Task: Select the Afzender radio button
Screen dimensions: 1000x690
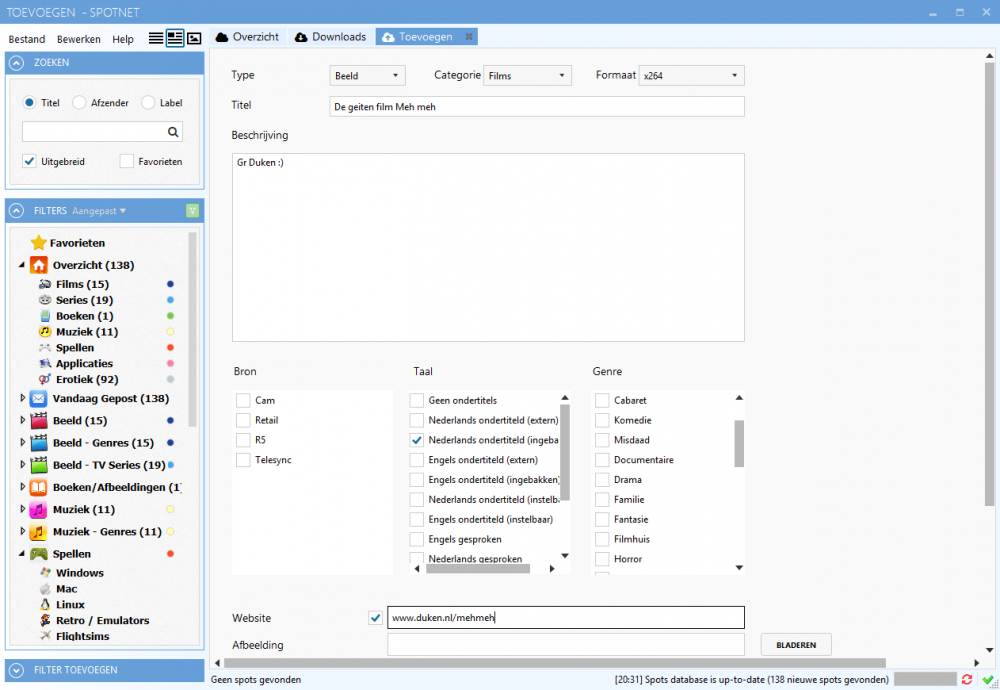Action: click(79, 102)
